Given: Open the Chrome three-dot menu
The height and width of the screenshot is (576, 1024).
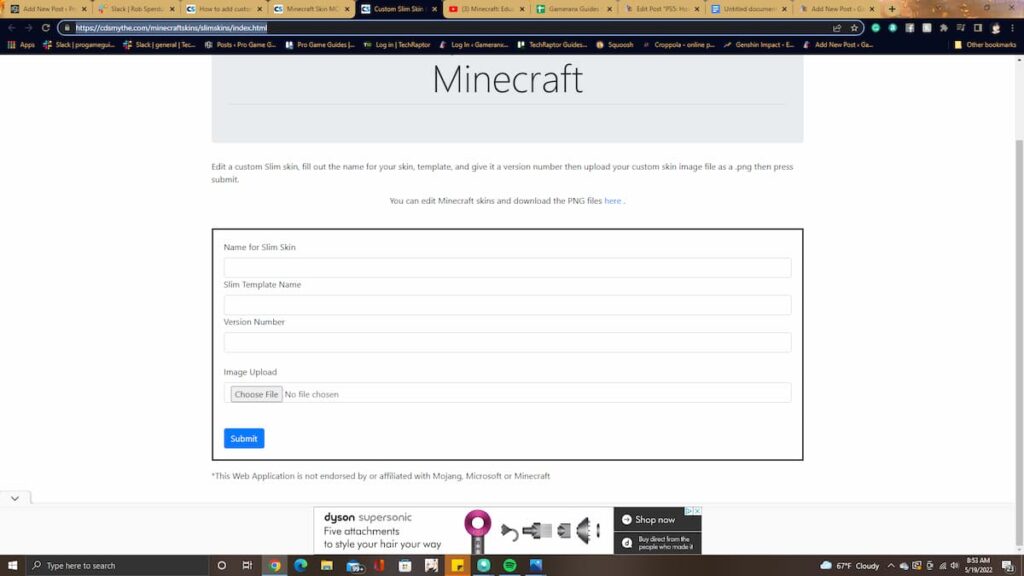Looking at the screenshot, I should tap(1013, 28).
